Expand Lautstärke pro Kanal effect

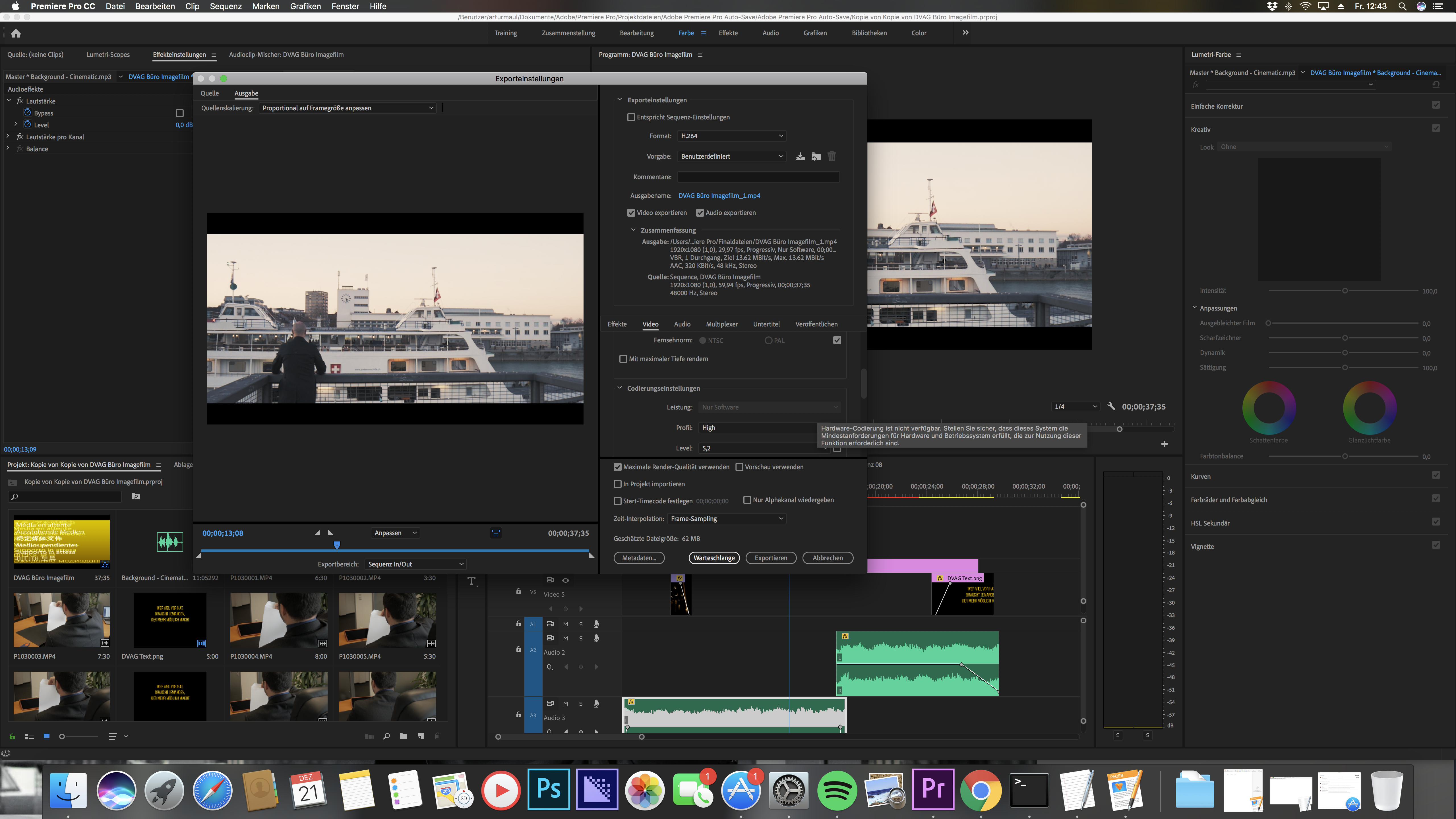point(8,136)
